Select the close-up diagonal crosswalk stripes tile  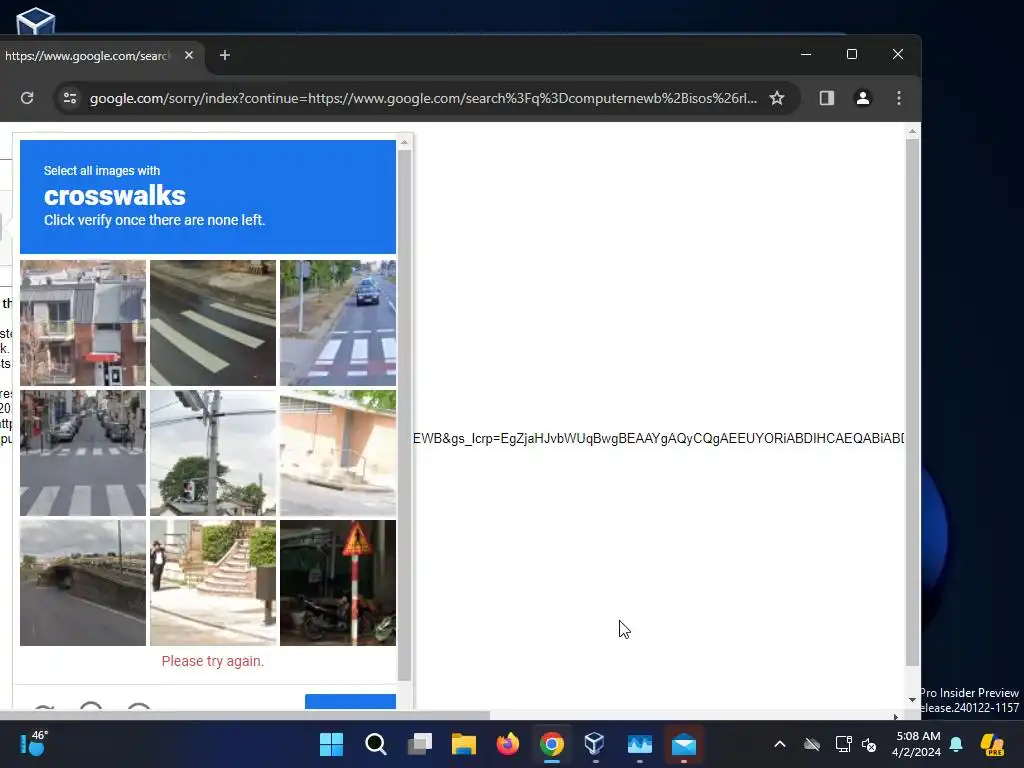pyautogui.click(x=213, y=323)
